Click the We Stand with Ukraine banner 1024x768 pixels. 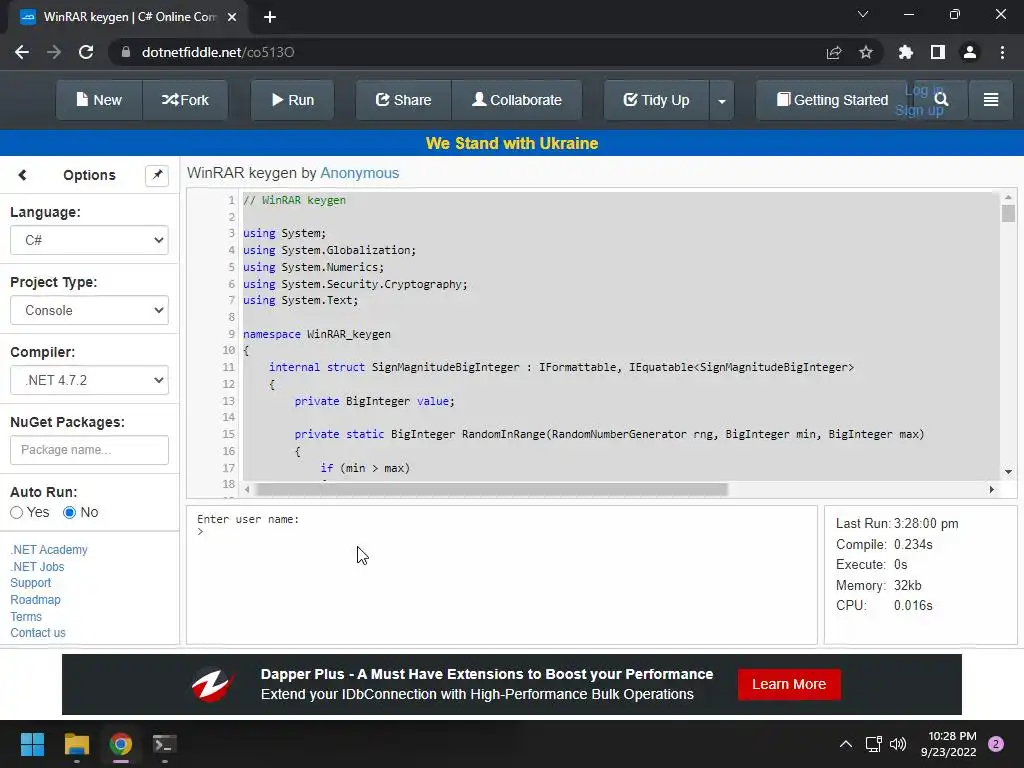[x=512, y=143]
